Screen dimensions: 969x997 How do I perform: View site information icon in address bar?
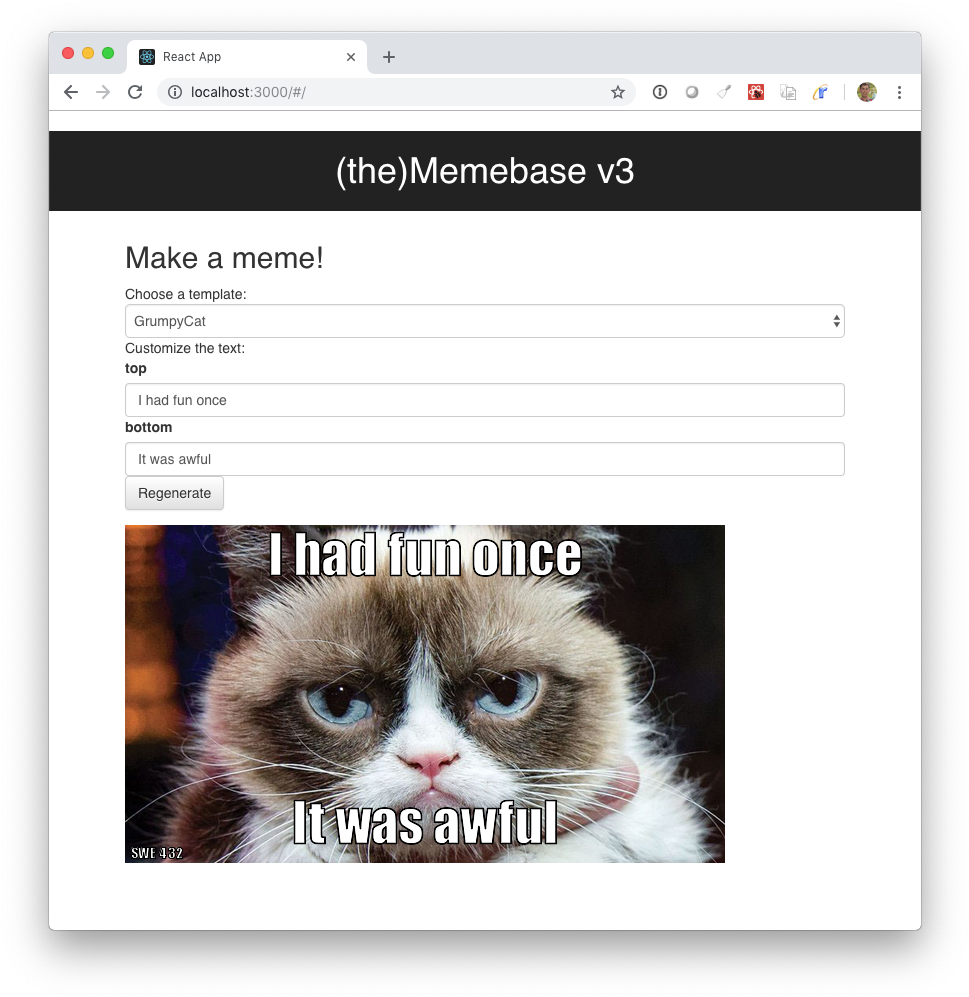174,92
